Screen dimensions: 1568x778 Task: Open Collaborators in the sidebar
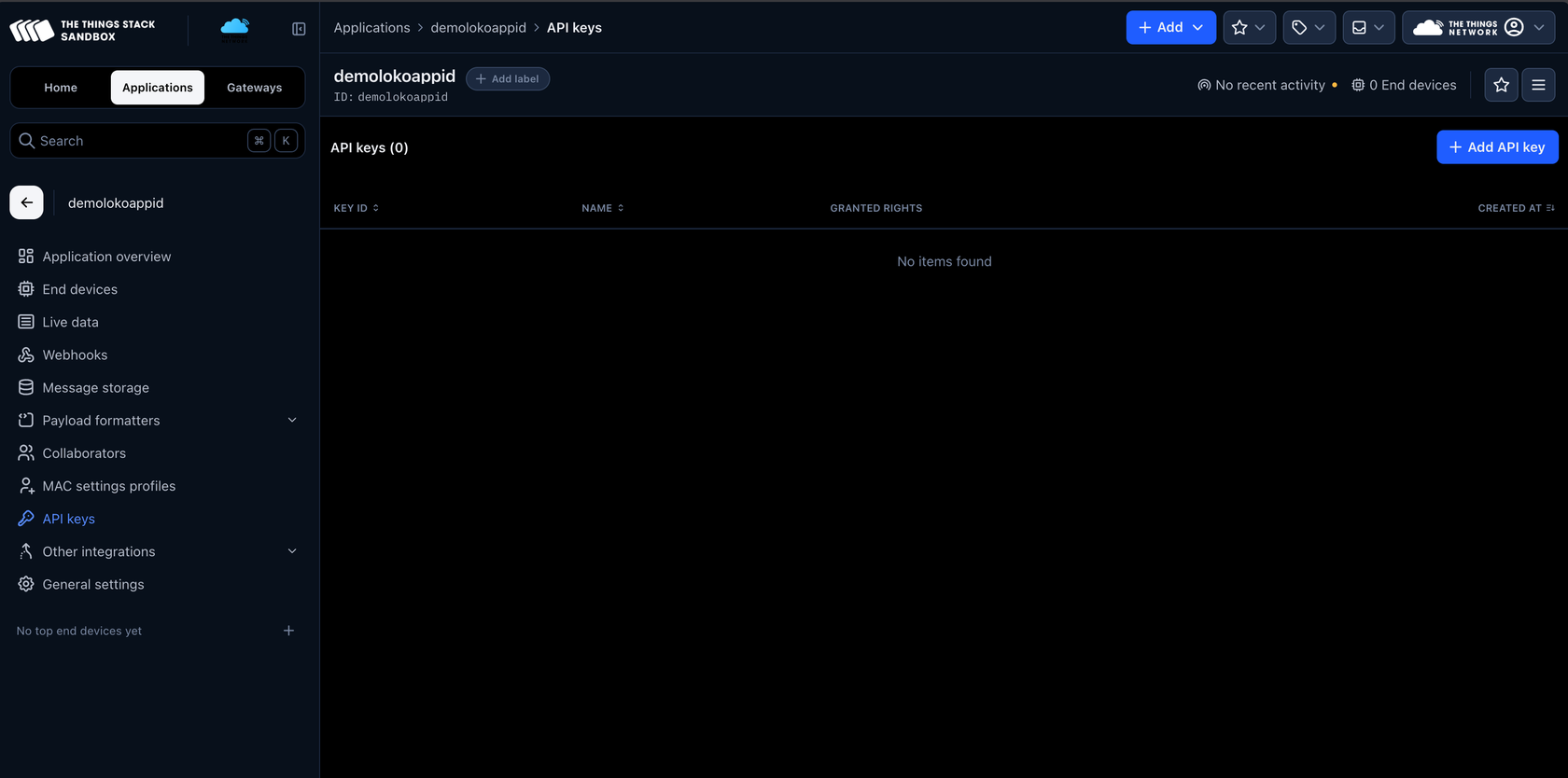(x=158, y=453)
